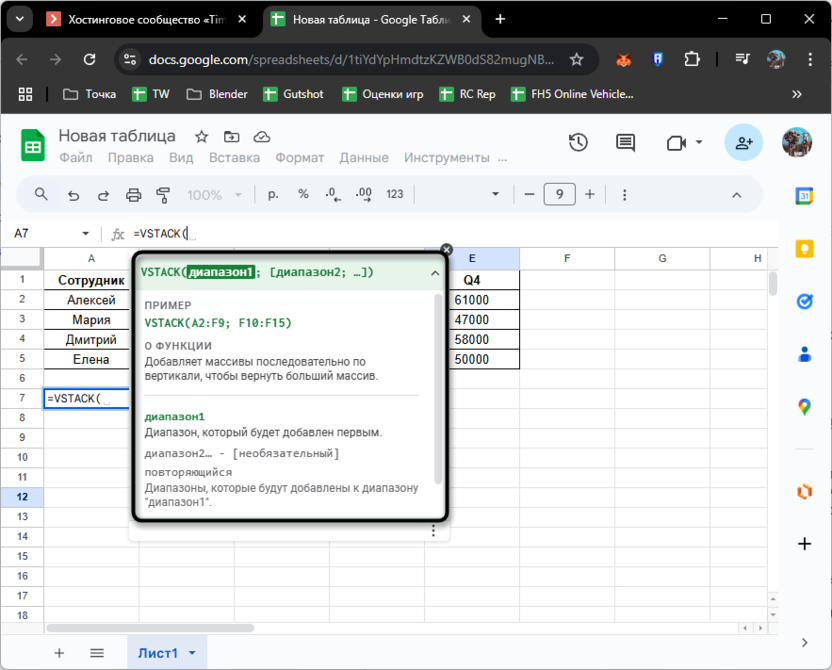
Task: Add a new sheet with plus button
Action: coord(59,653)
